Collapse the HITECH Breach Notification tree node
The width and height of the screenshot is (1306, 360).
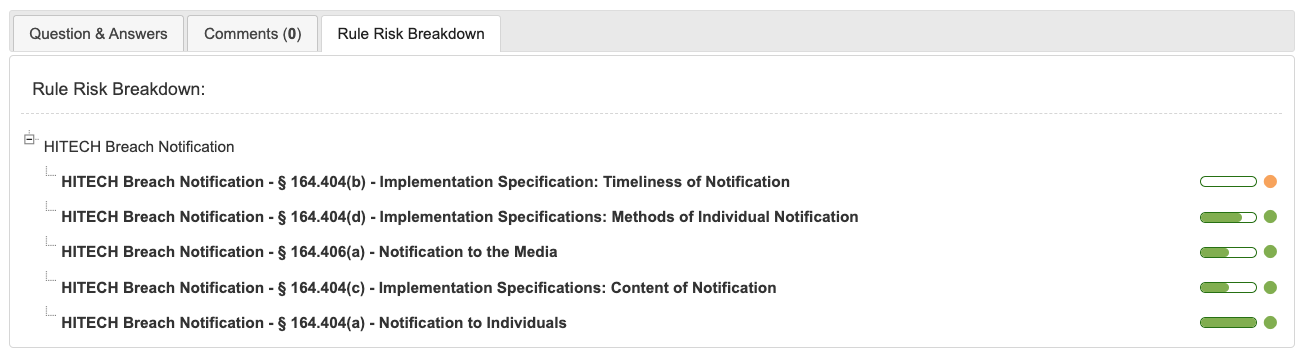[29, 139]
